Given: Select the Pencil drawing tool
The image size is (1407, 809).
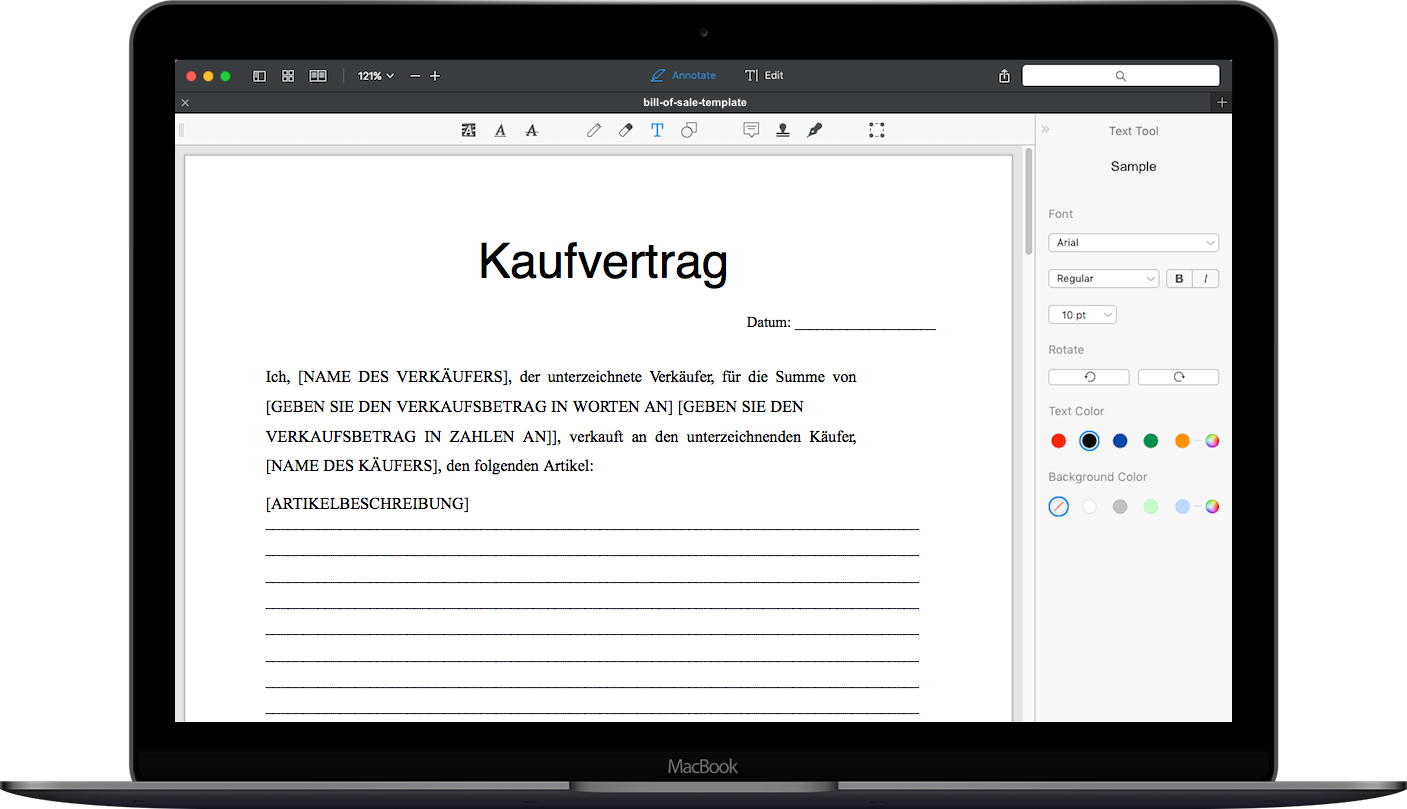Looking at the screenshot, I should 594,130.
